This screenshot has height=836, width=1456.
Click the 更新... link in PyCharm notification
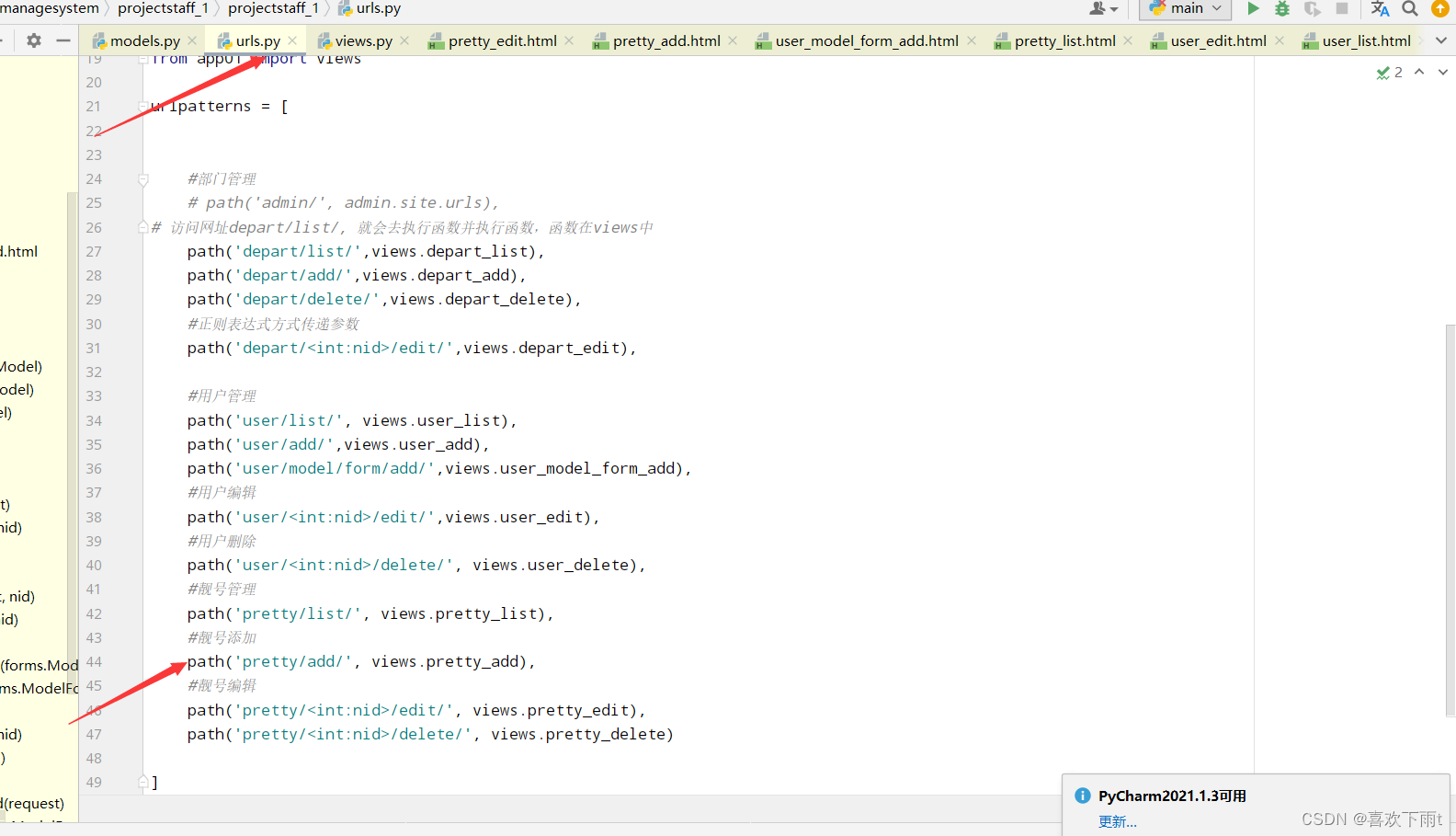pyautogui.click(x=1118, y=821)
